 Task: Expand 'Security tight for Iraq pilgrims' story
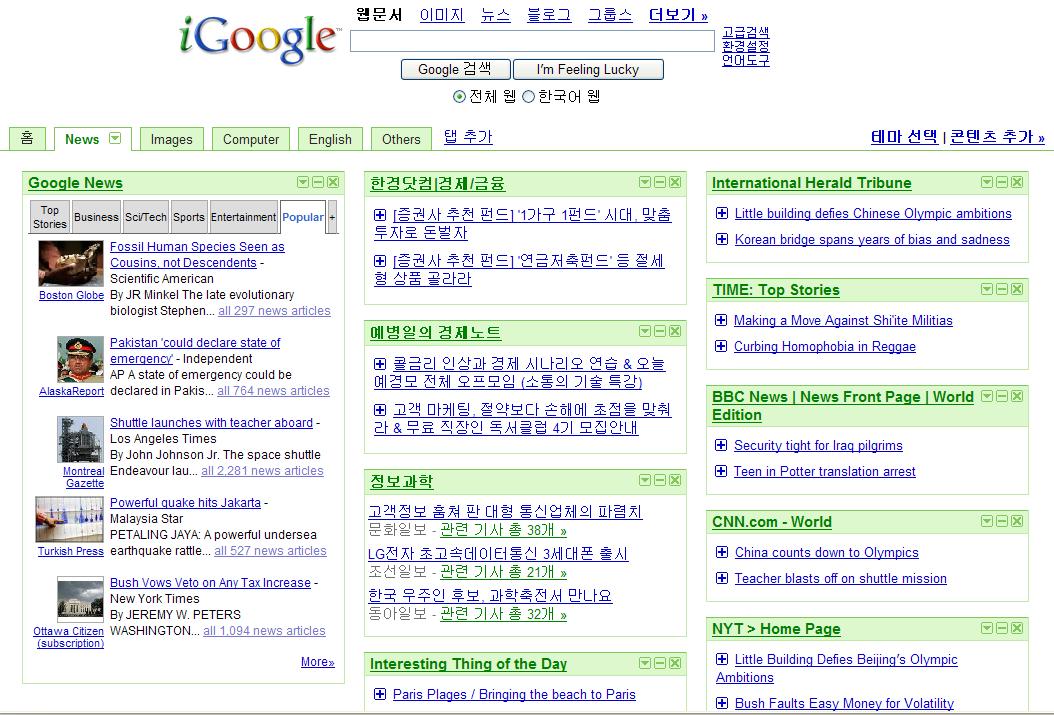click(721, 445)
